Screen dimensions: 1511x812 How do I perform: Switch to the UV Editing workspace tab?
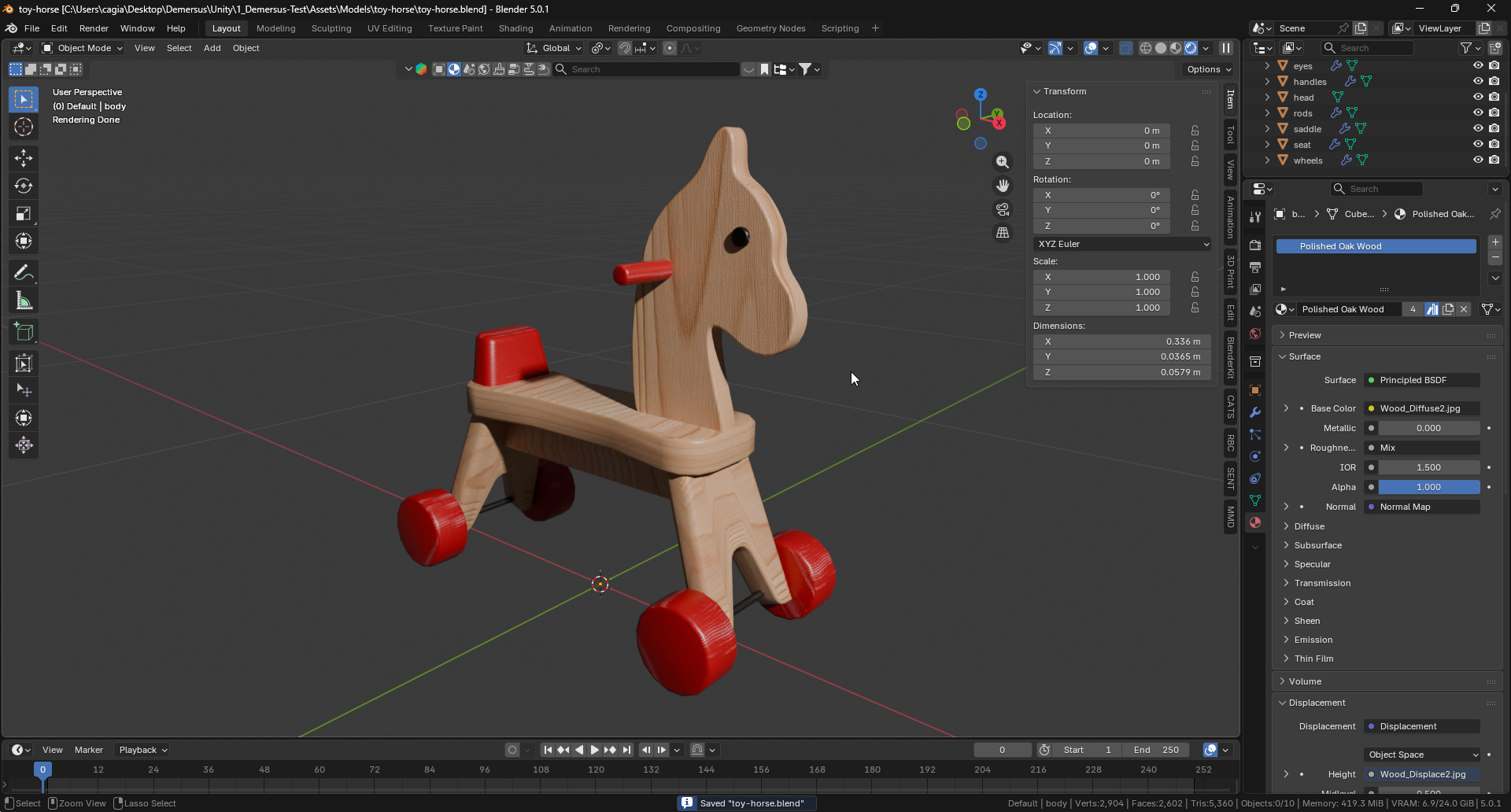[x=390, y=28]
